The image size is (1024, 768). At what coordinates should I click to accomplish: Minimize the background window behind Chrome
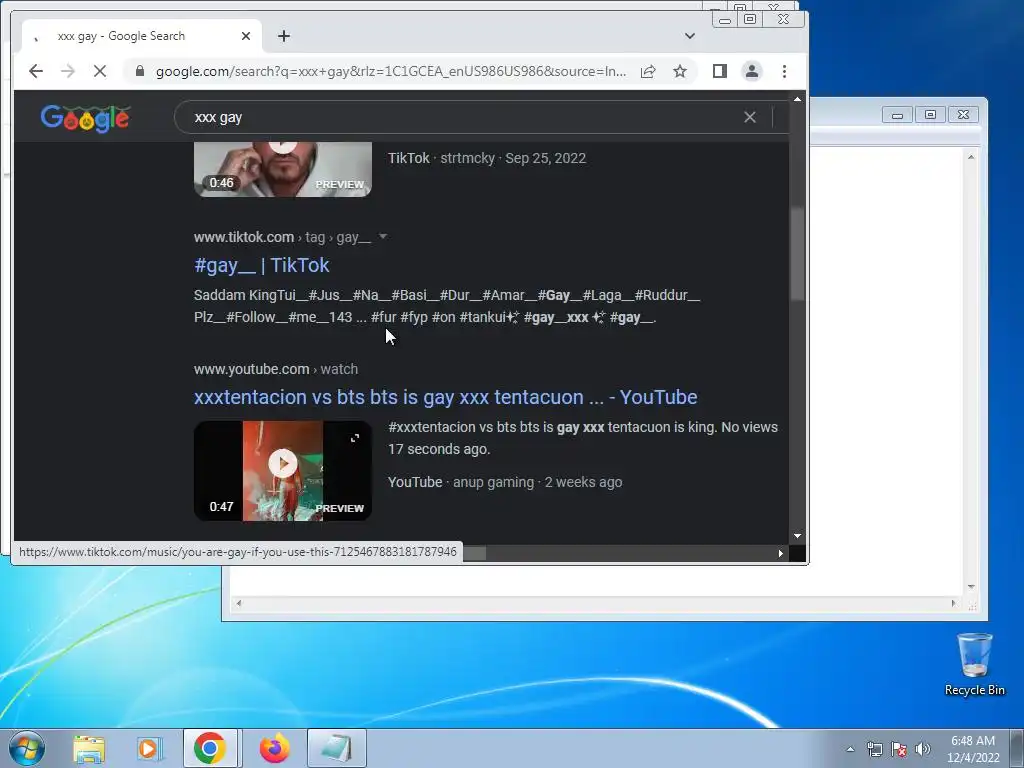pyautogui.click(x=897, y=115)
